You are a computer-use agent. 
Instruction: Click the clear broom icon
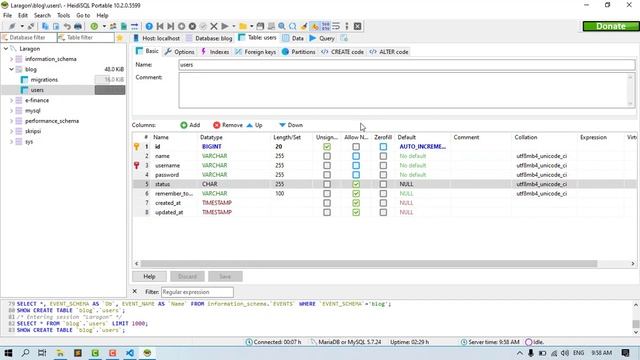click(x=304, y=26)
